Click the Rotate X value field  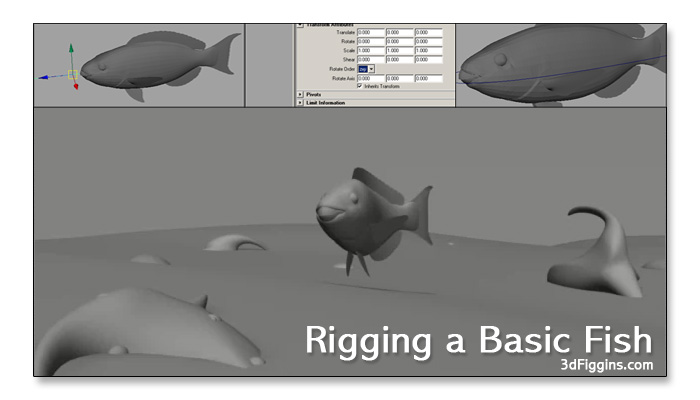point(371,42)
